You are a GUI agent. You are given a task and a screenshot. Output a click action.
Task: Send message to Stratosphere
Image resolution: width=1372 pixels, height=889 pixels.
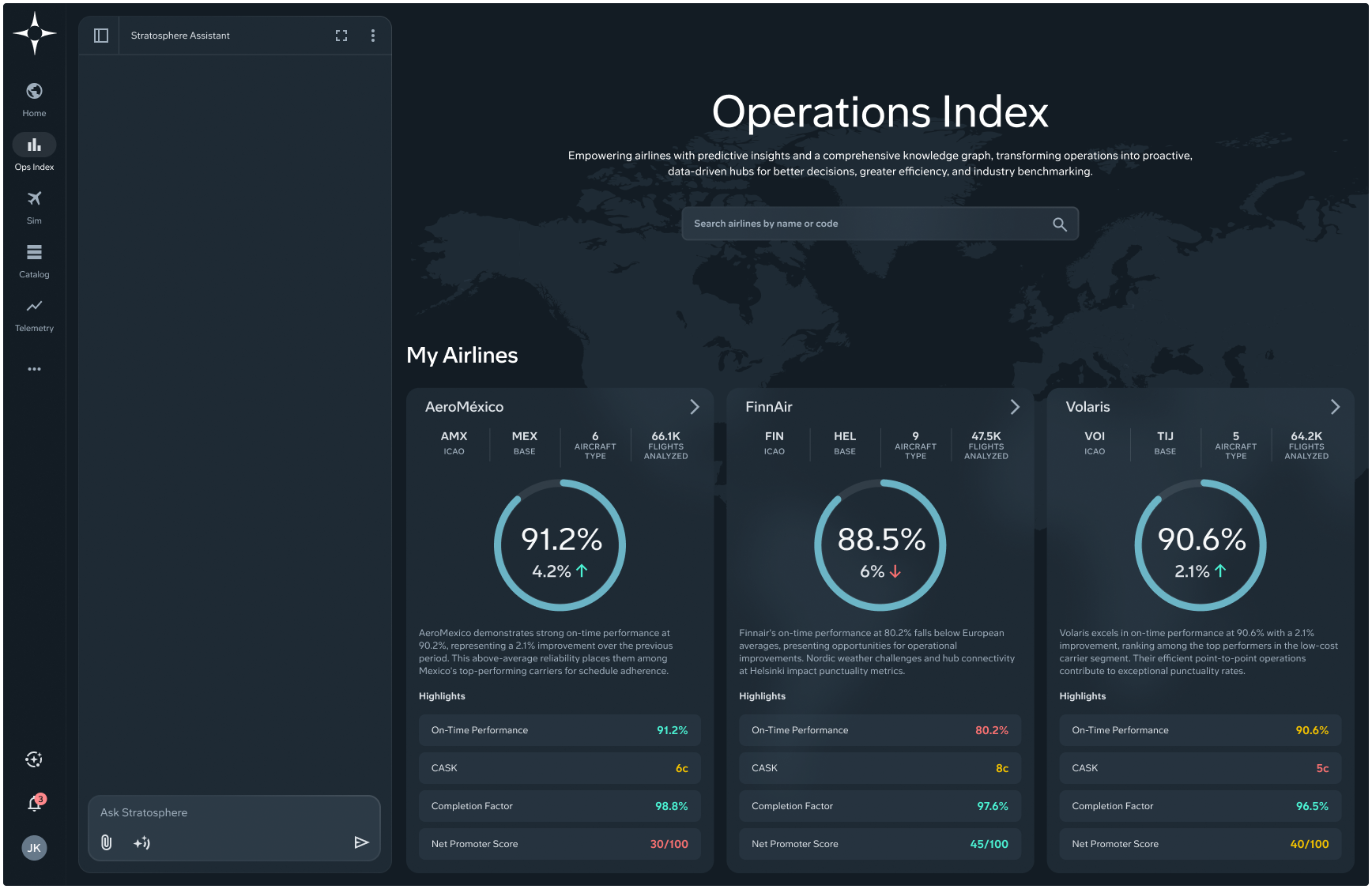coord(361,842)
